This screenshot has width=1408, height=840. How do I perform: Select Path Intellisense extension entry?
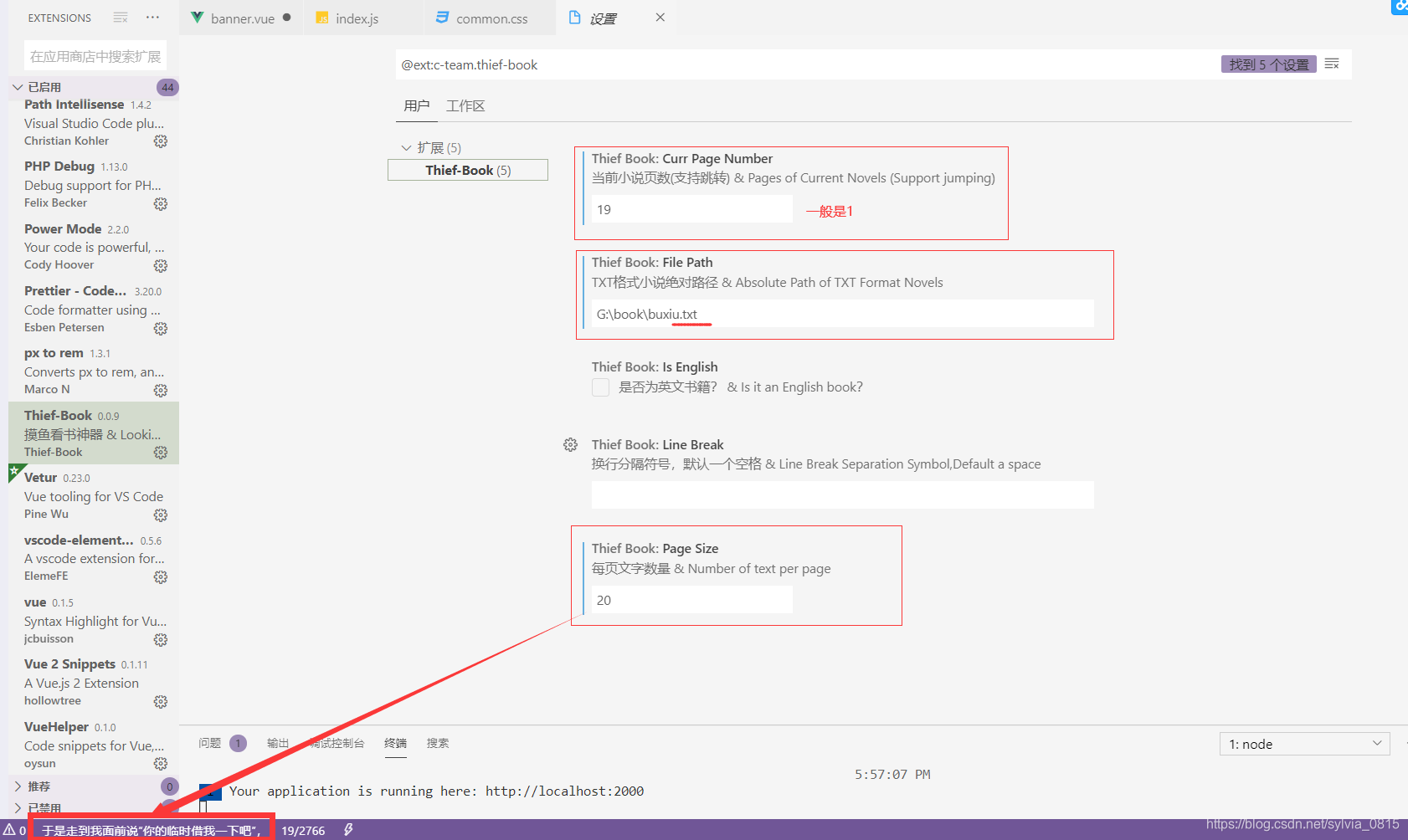click(x=94, y=122)
